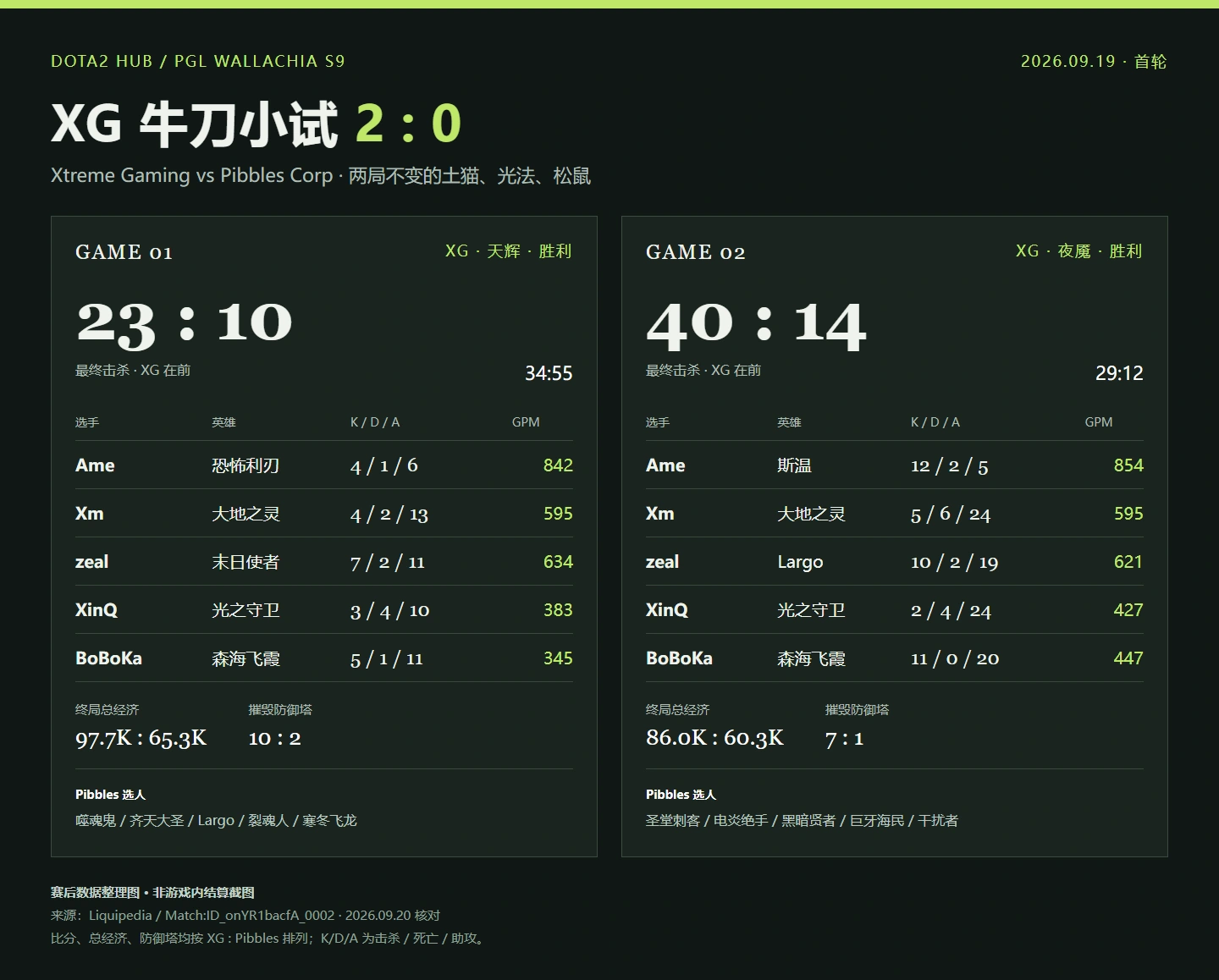
Task: Click Ame's hero 恐怖利刃 in Game 01
Action: 245,465
